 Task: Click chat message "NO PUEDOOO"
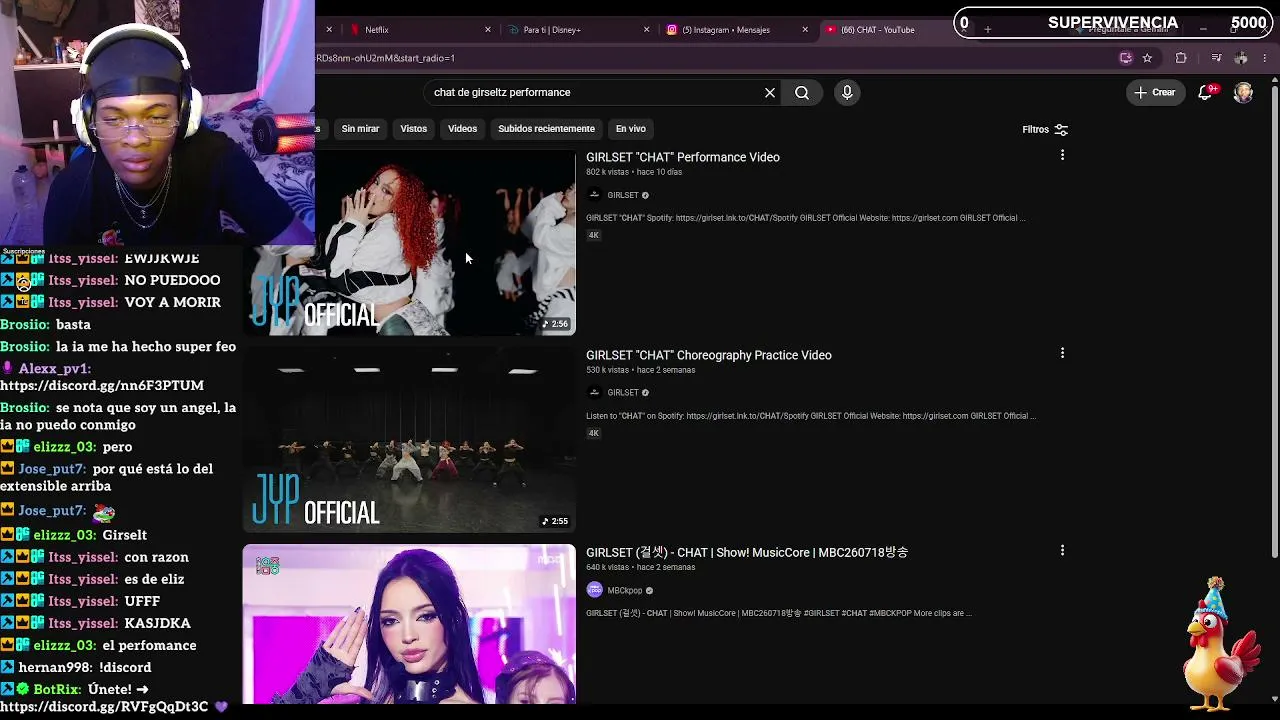coord(173,280)
